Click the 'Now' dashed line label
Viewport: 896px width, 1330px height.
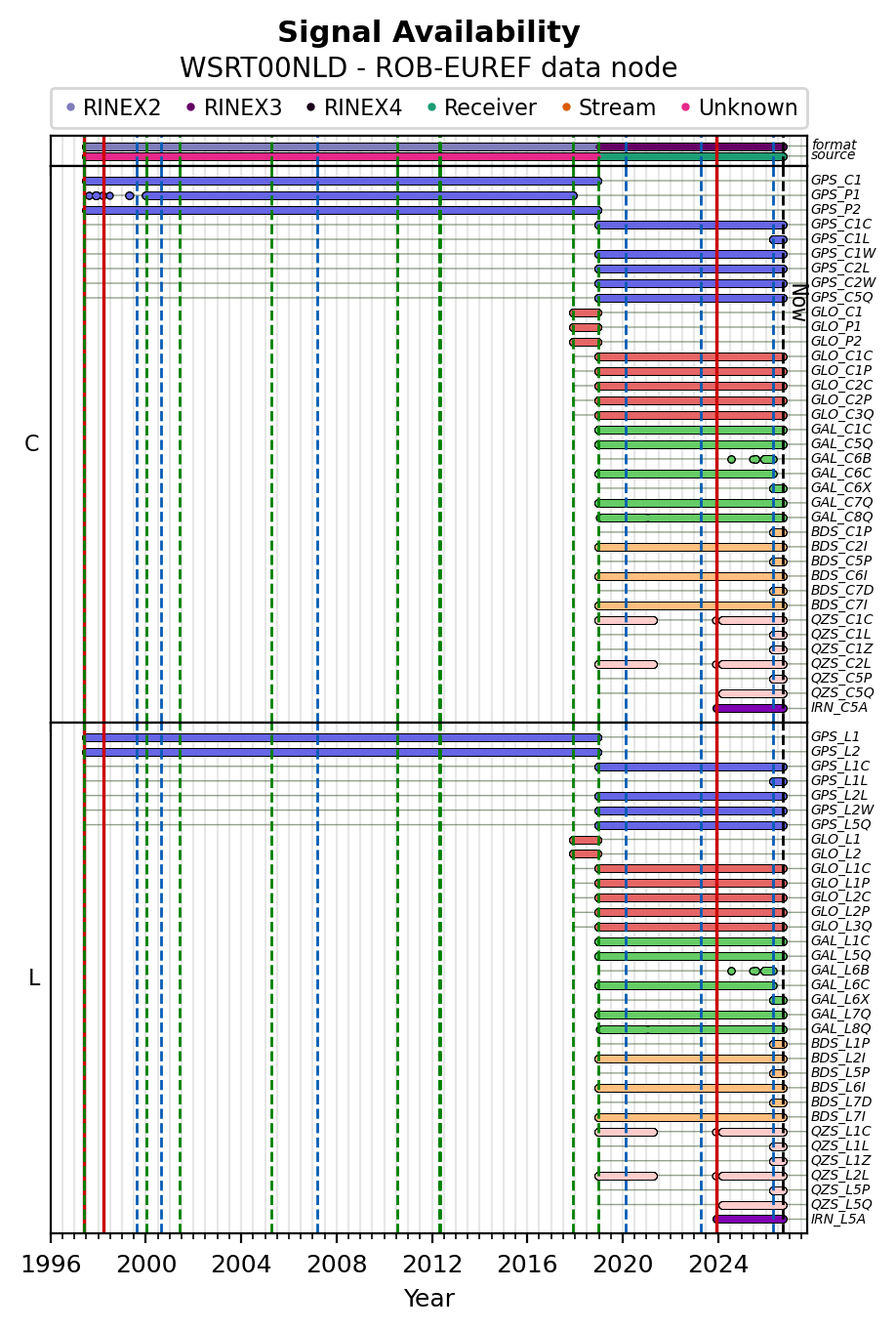click(x=797, y=303)
